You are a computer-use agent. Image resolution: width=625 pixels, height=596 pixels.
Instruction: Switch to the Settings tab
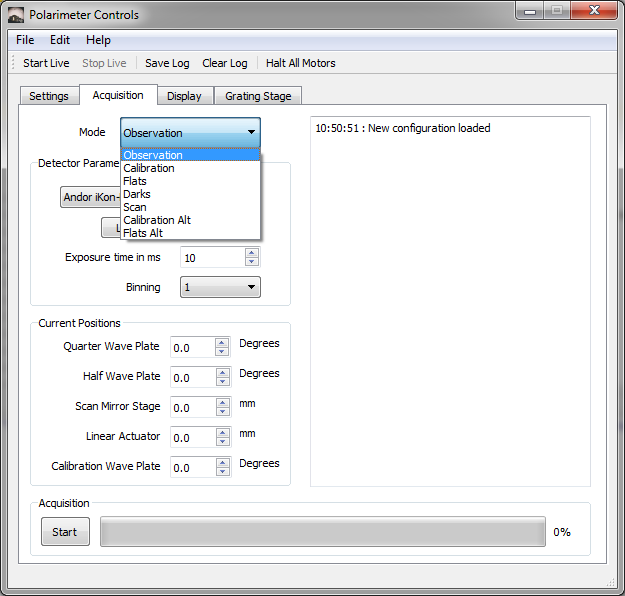click(49, 96)
